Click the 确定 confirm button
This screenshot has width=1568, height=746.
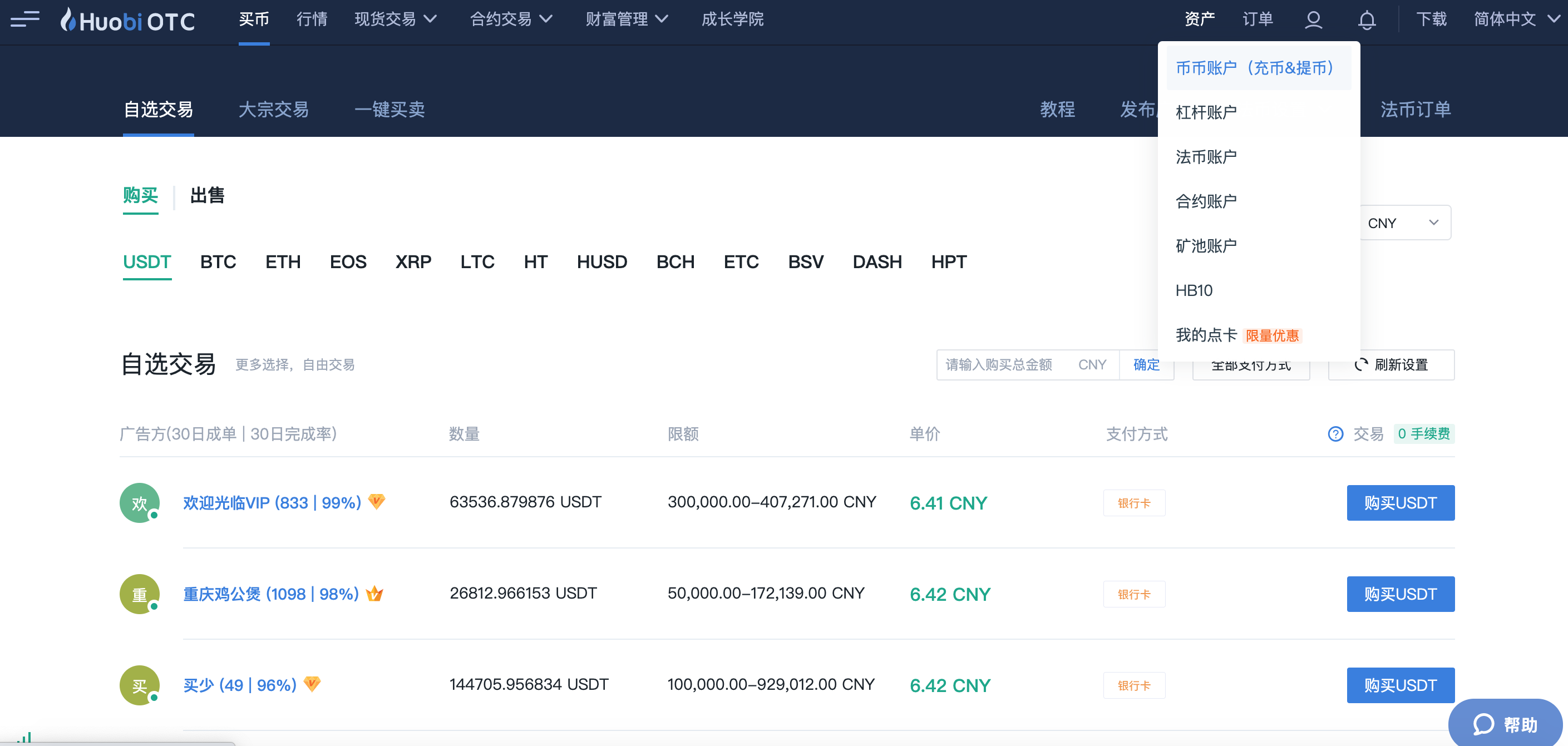tap(1146, 365)
